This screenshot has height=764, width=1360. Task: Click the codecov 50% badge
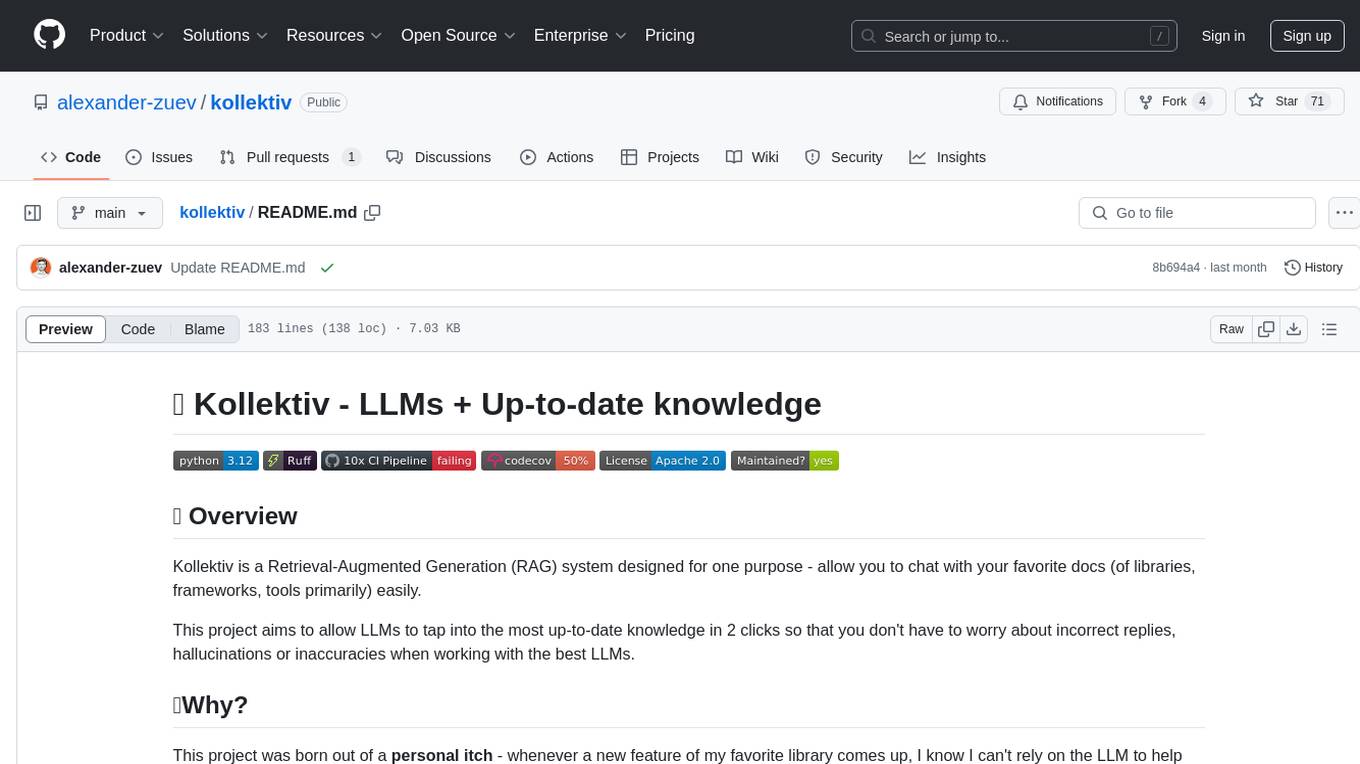point(538,461)
